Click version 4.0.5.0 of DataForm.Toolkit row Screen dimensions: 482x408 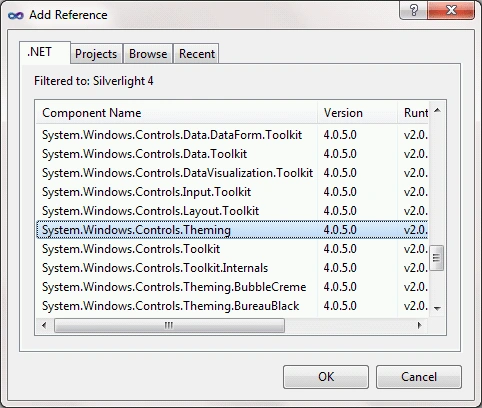click(340, 135)
